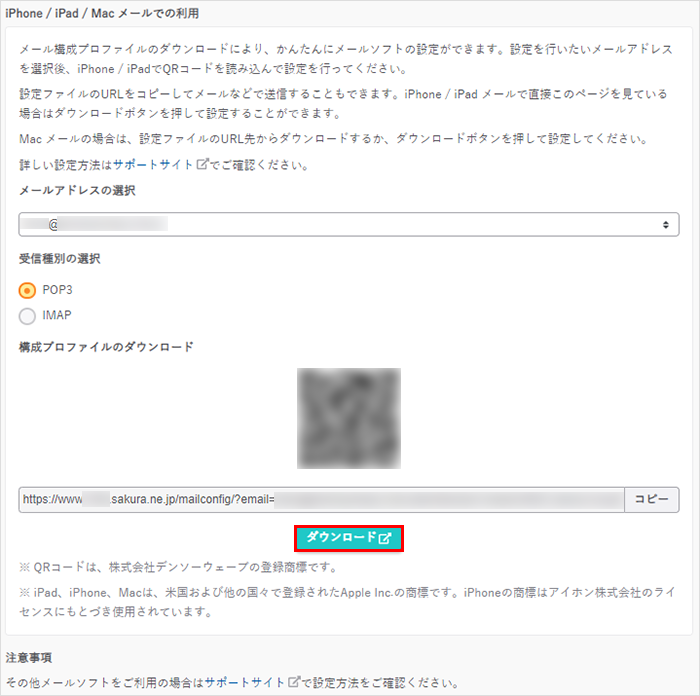Click the blurred QR code image

click(349, 418)
